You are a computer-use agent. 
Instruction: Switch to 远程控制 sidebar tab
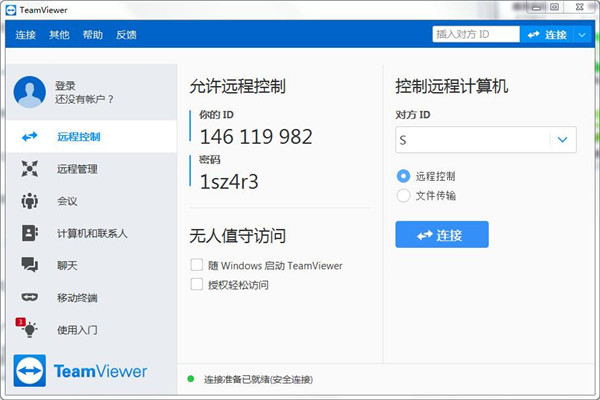coord(91,137)
